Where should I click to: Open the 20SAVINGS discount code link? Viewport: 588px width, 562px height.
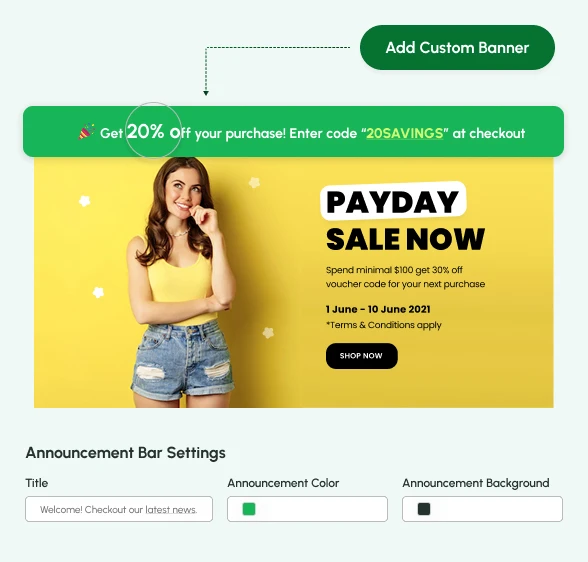(x=405, y=133)
